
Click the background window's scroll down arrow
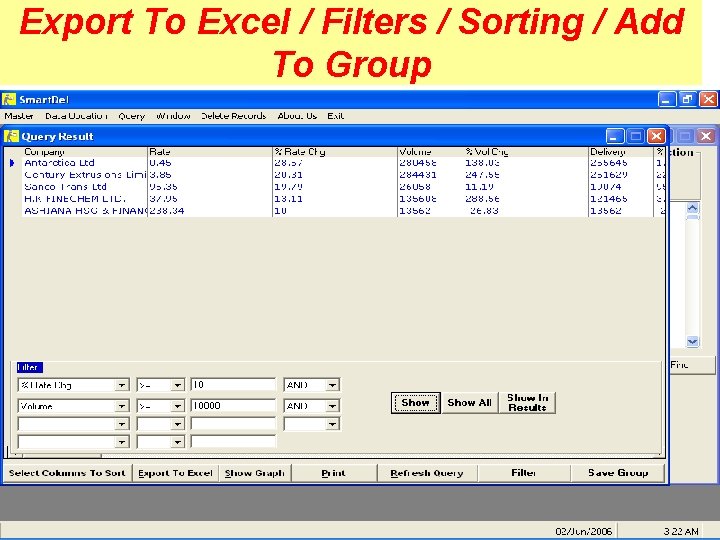692,341
